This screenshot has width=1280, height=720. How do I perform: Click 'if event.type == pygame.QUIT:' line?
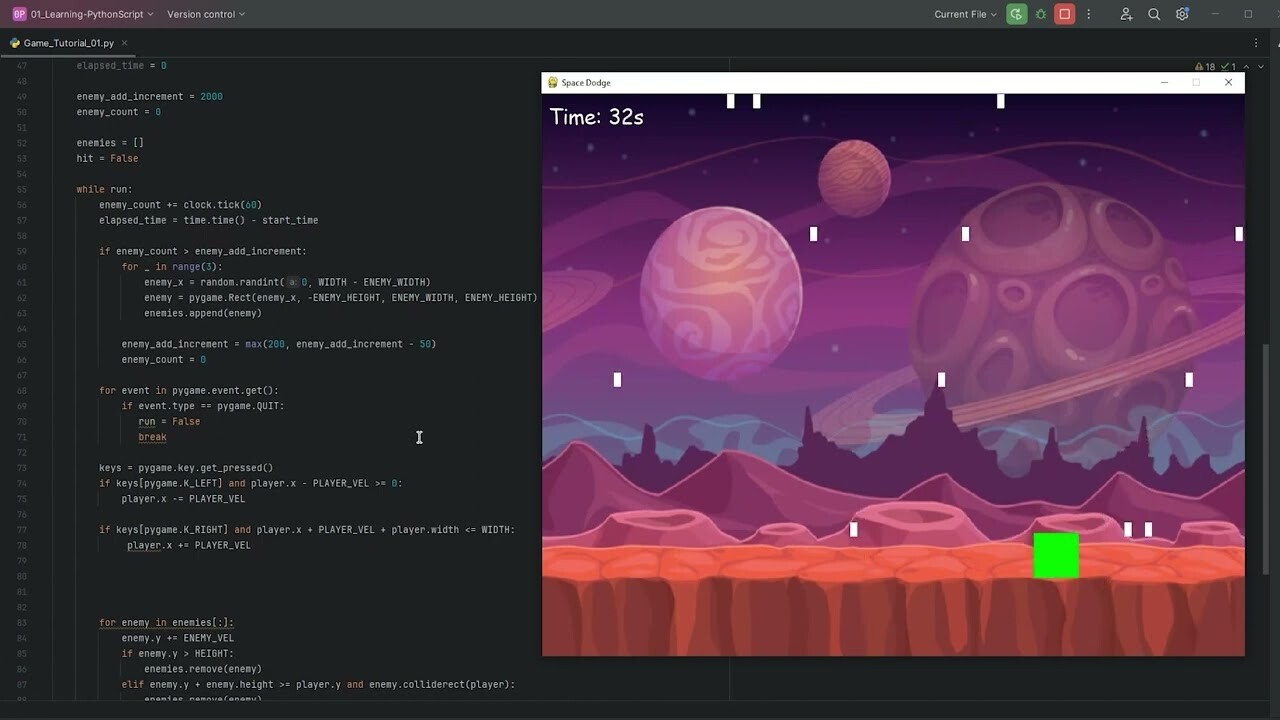coord(203,406)
